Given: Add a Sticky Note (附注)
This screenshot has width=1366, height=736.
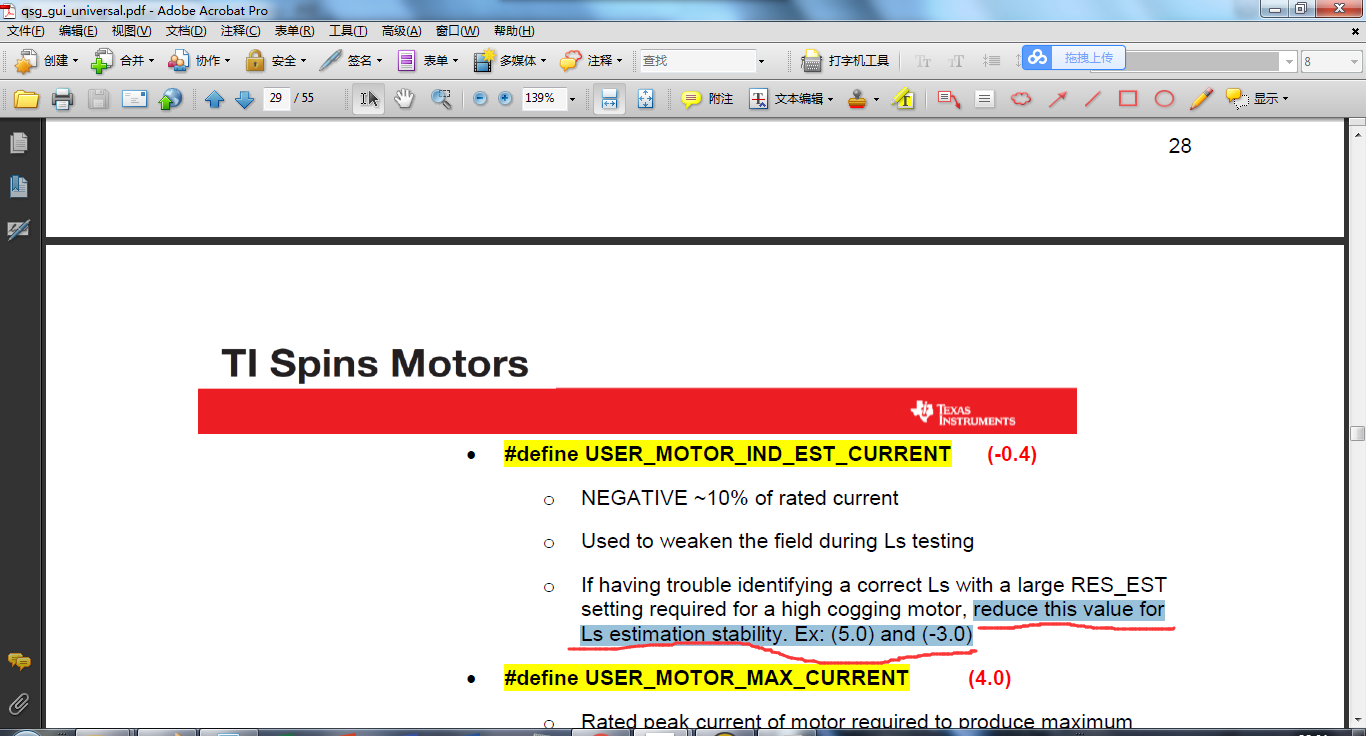Looking at the screenshot, I should point(707,99).
